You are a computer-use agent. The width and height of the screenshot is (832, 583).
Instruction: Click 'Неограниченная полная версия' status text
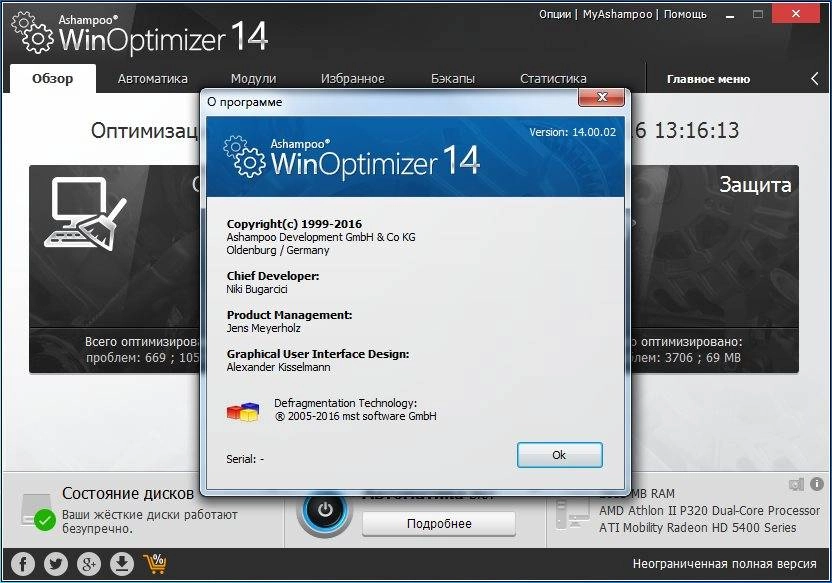coord(724,564)
